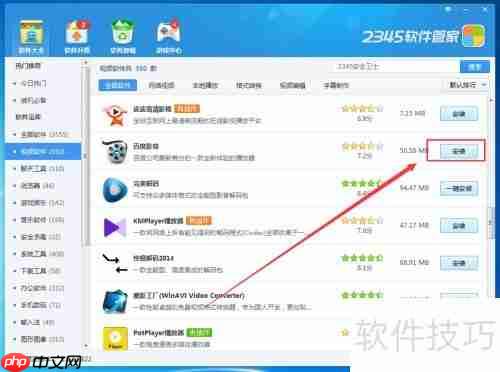
Task: Select 手机数码 category in sidebar
Action: 41,305
